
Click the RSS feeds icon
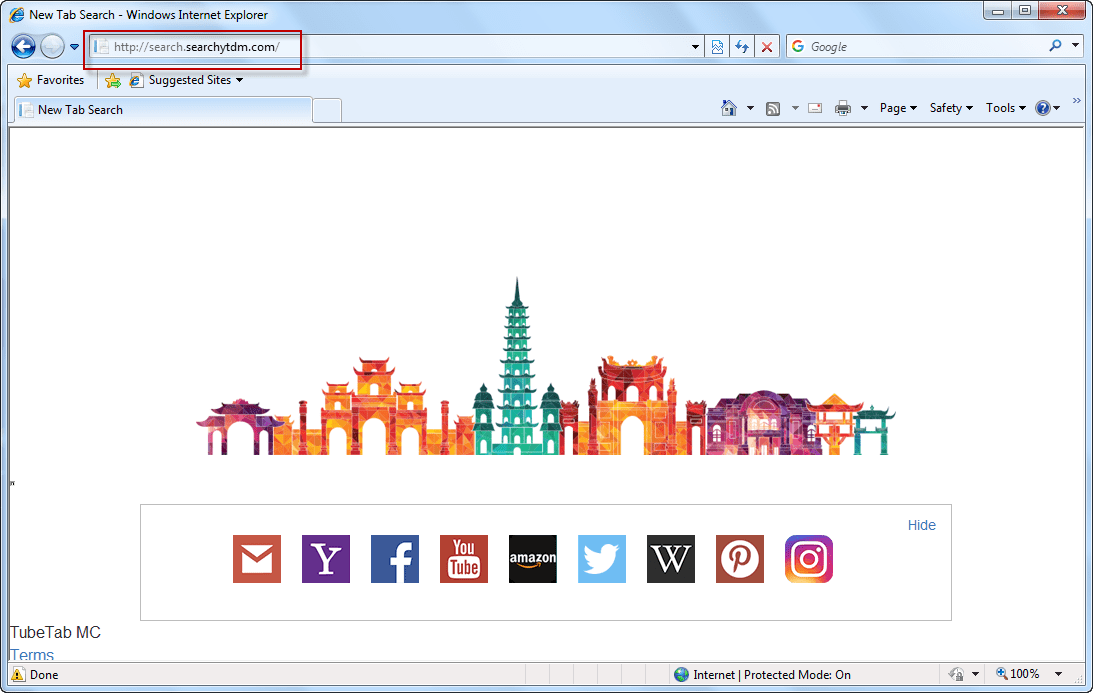coord(773,108)
